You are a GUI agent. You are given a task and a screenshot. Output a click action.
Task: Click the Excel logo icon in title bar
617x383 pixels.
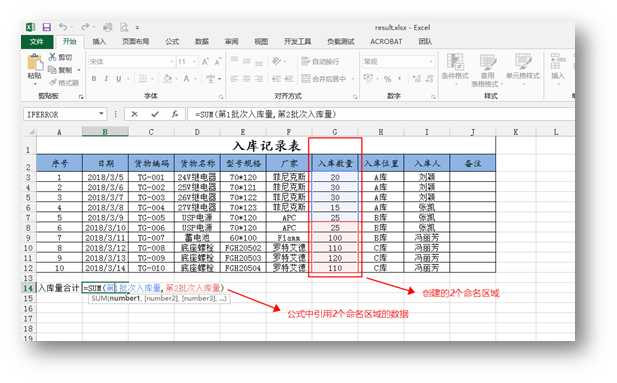pyautogui.click(x=30, y=27)
